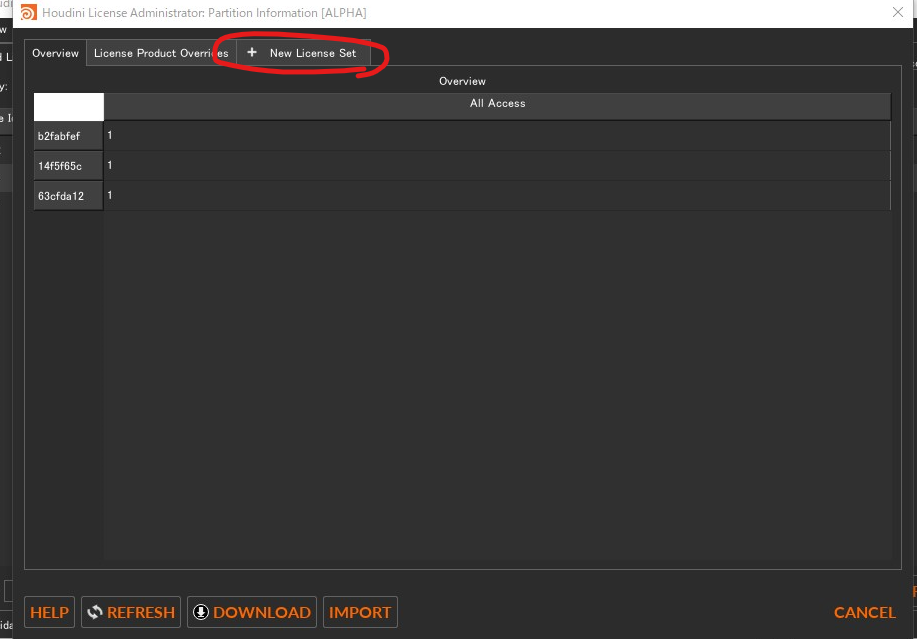Click the blank top-left table corner cell

pyautogui.click(x=69, y=107)
